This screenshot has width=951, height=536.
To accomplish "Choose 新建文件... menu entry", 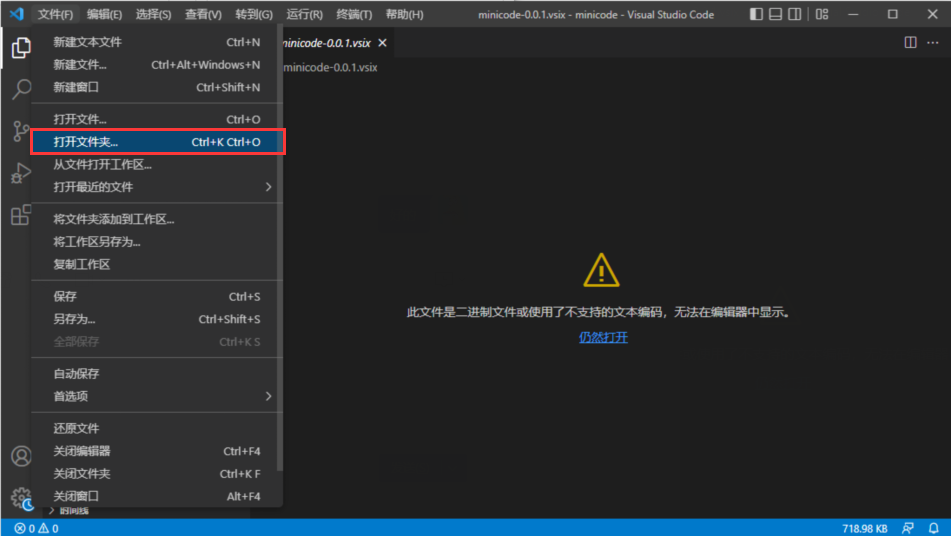I will pos(156,64).
